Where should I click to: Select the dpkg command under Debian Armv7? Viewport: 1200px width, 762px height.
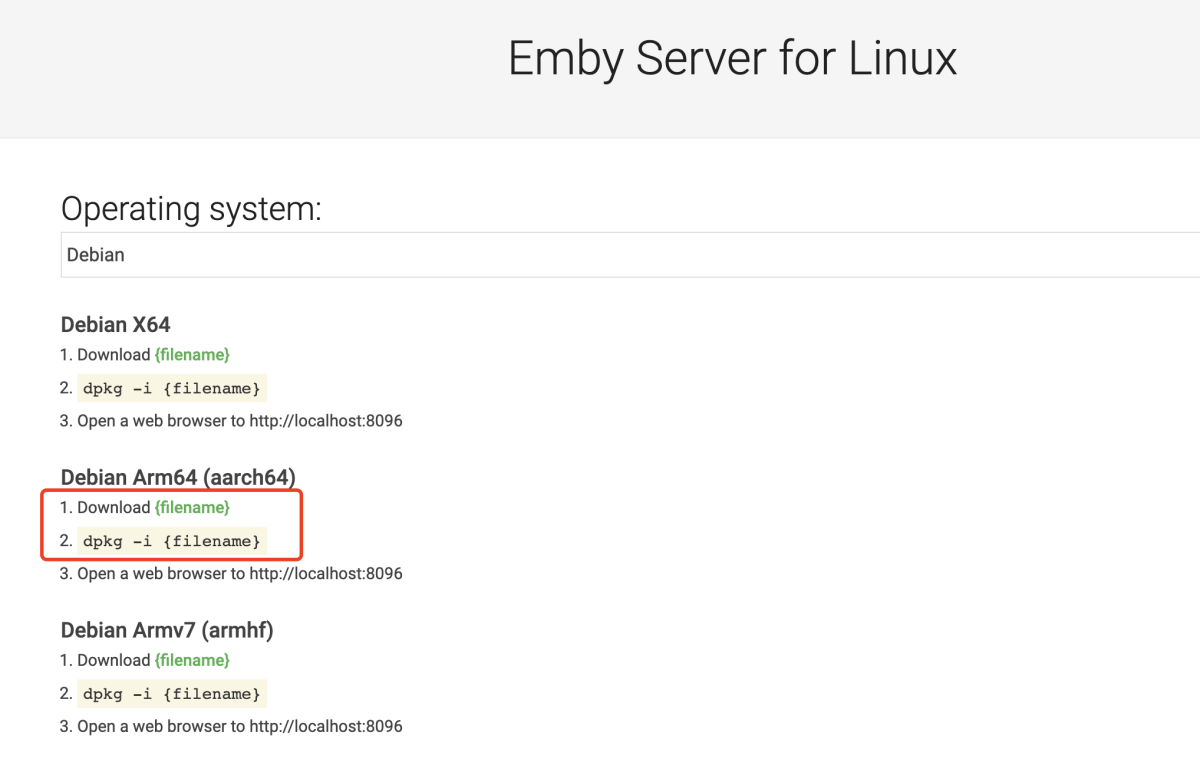pyautogui.click(x=172, y=694)
